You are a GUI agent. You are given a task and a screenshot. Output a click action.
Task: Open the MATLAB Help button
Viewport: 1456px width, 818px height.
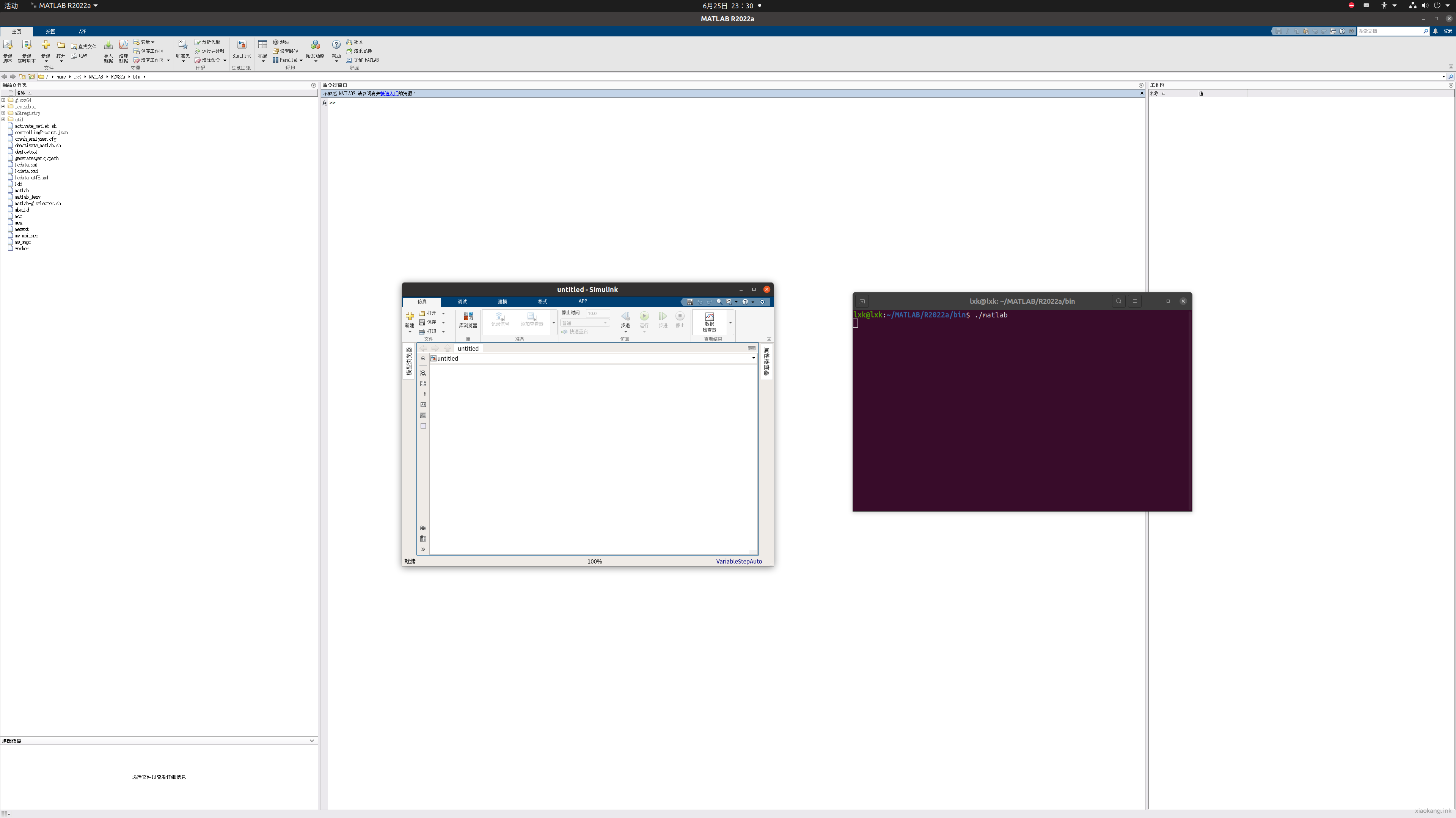pos(336,51)
